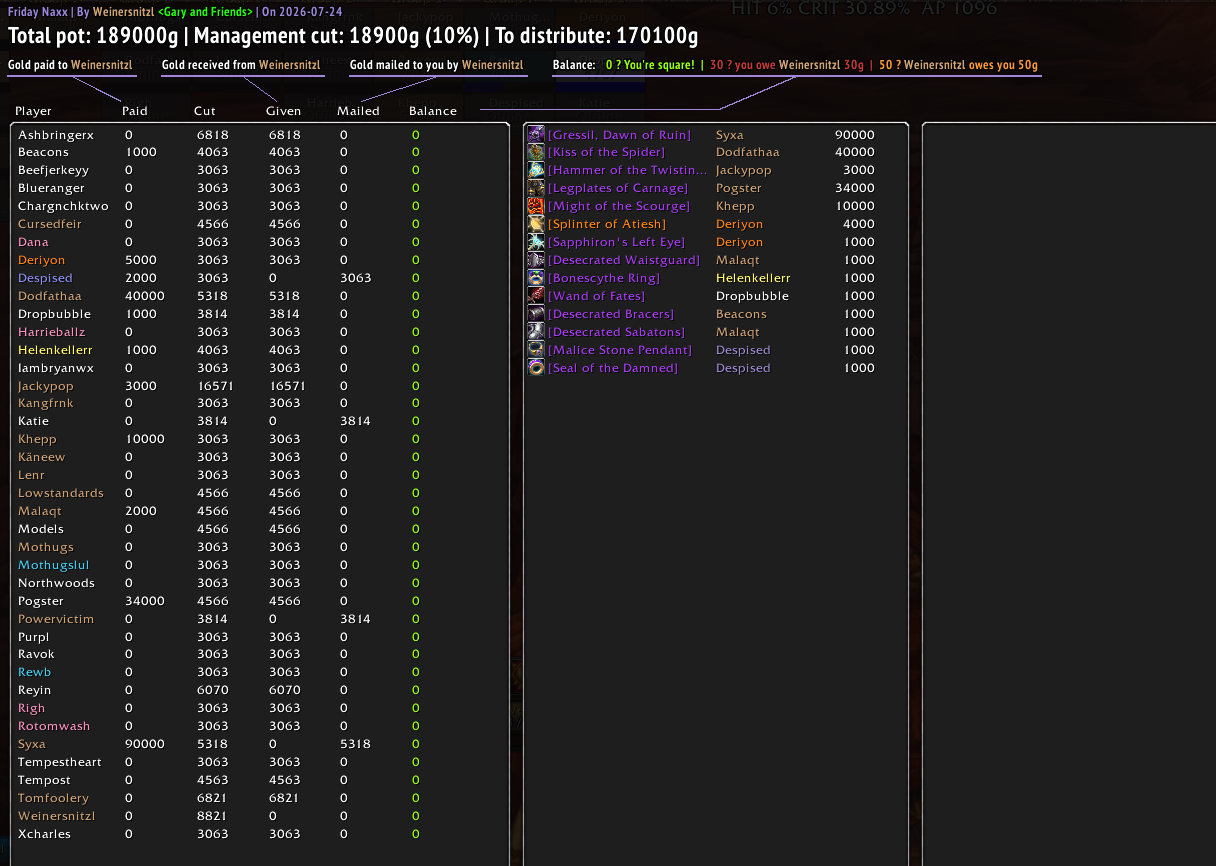This screenshot has width=1216, height=866.
Task: Open the [Gressil, Dawn of Ruin] item link
Action: [619, 135]
